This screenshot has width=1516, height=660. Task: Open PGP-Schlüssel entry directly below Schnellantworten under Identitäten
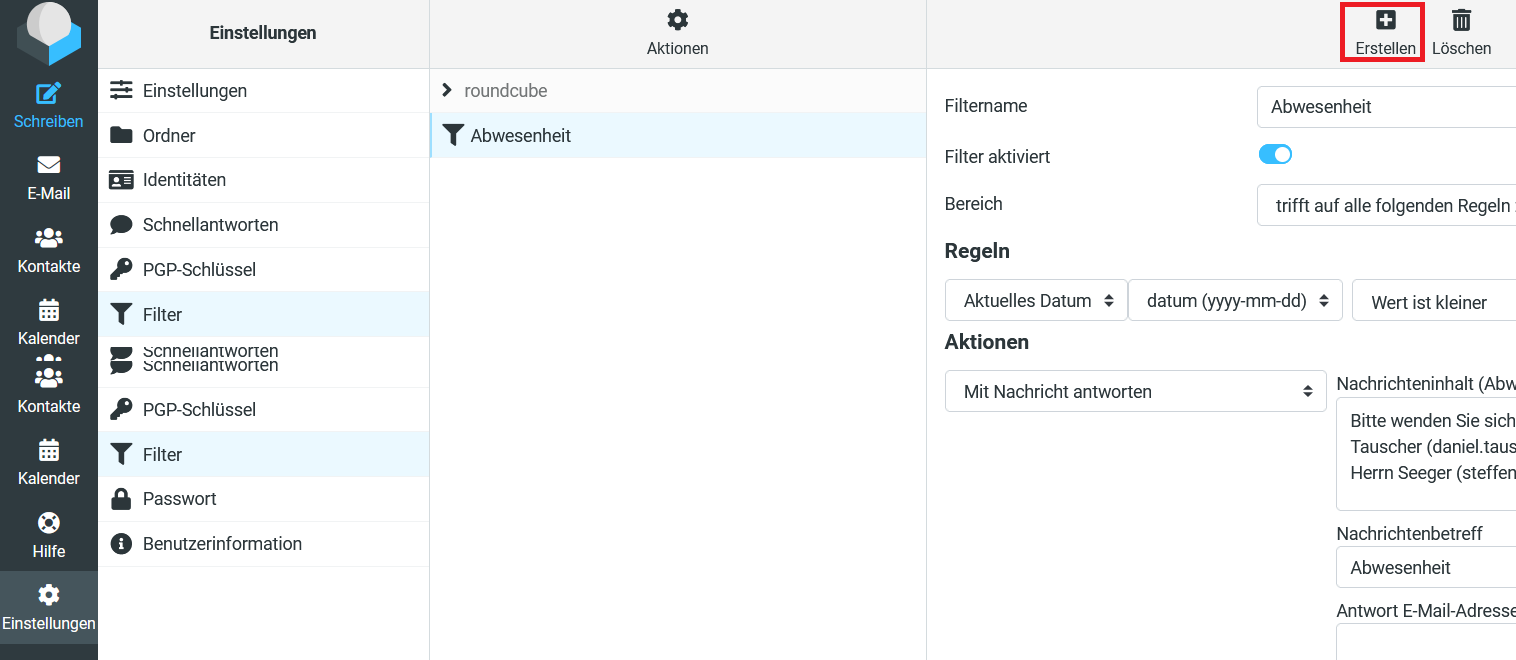click(264, 270)
